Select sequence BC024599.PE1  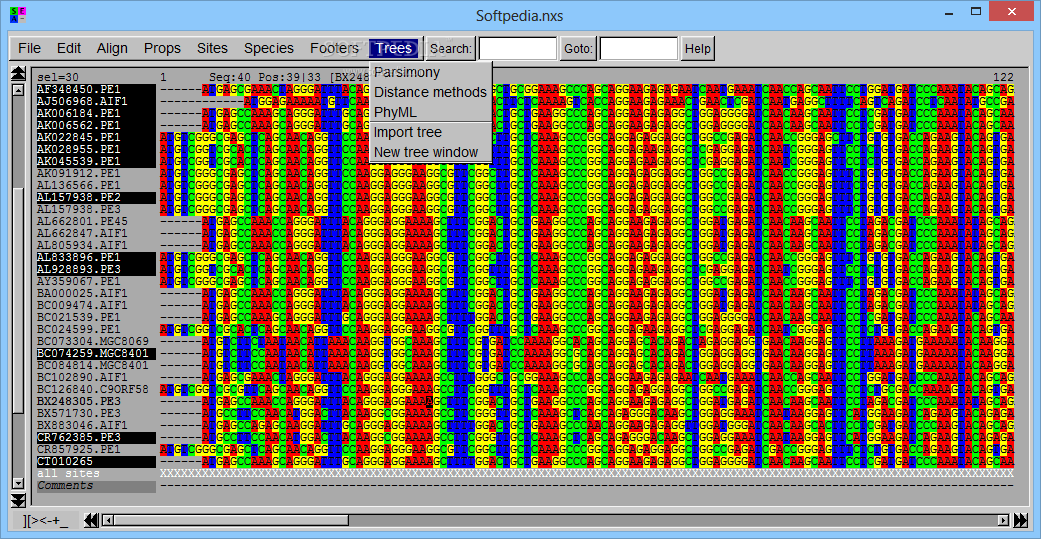pos(96,329)
